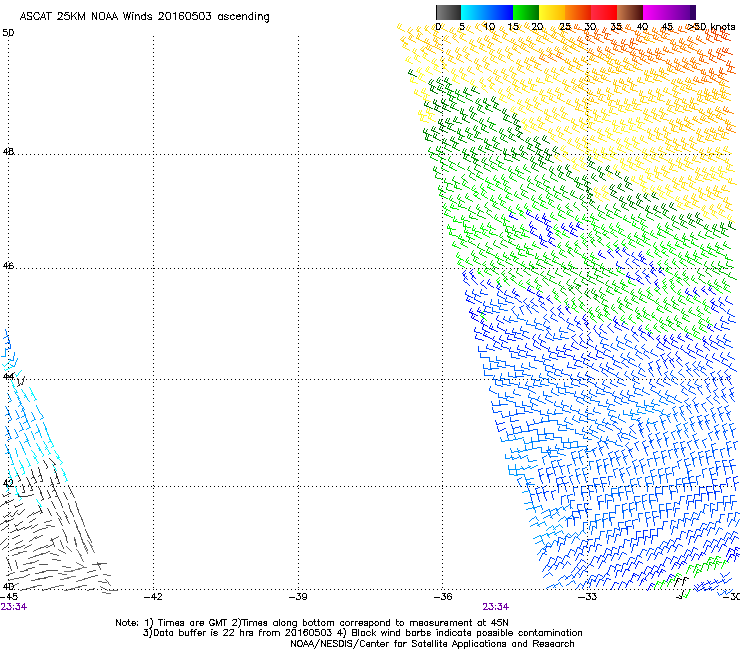Select the red 30-35 knots legend segment
Screen dimensions: 740x650
[x=604, y=12]
